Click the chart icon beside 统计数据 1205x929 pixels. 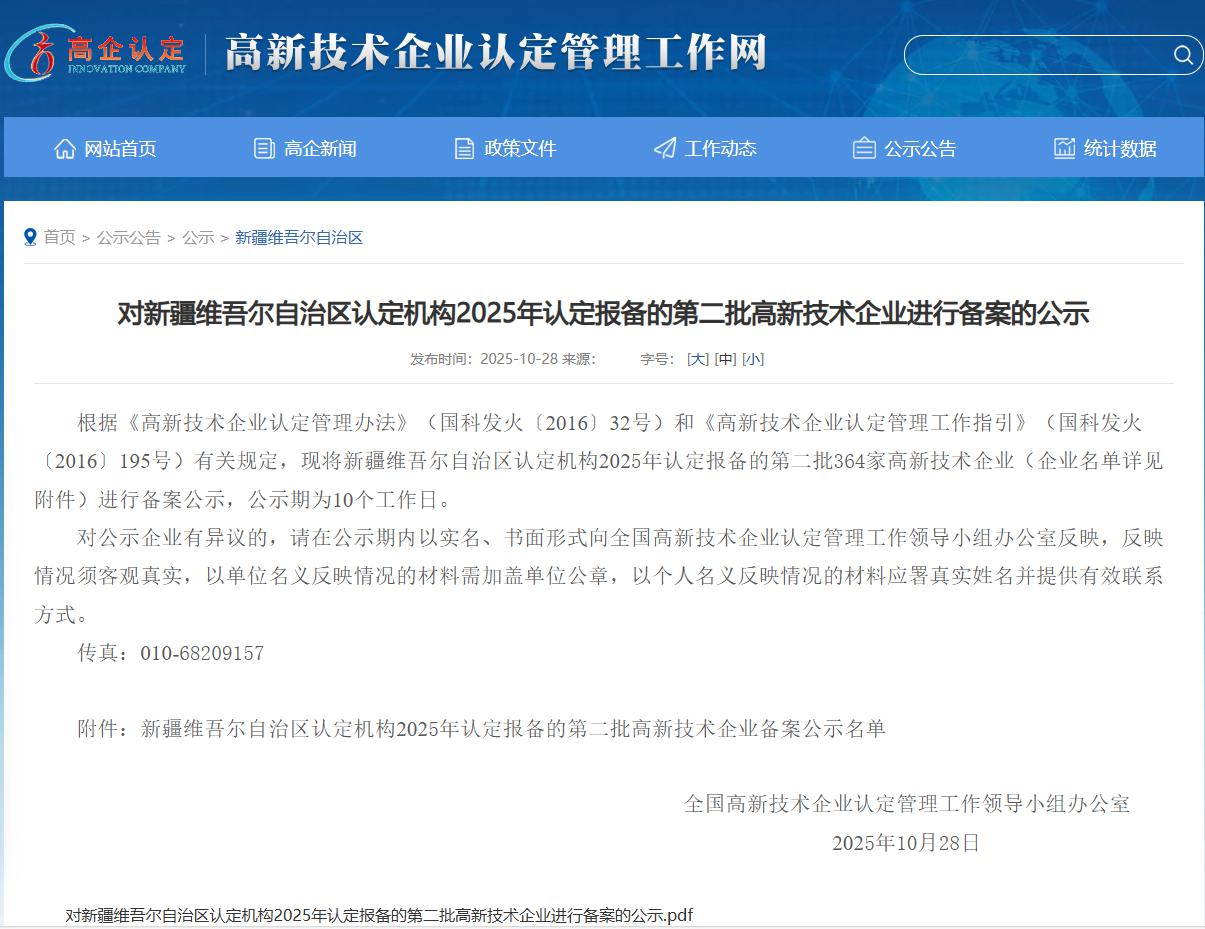[x=1064, y=149]
